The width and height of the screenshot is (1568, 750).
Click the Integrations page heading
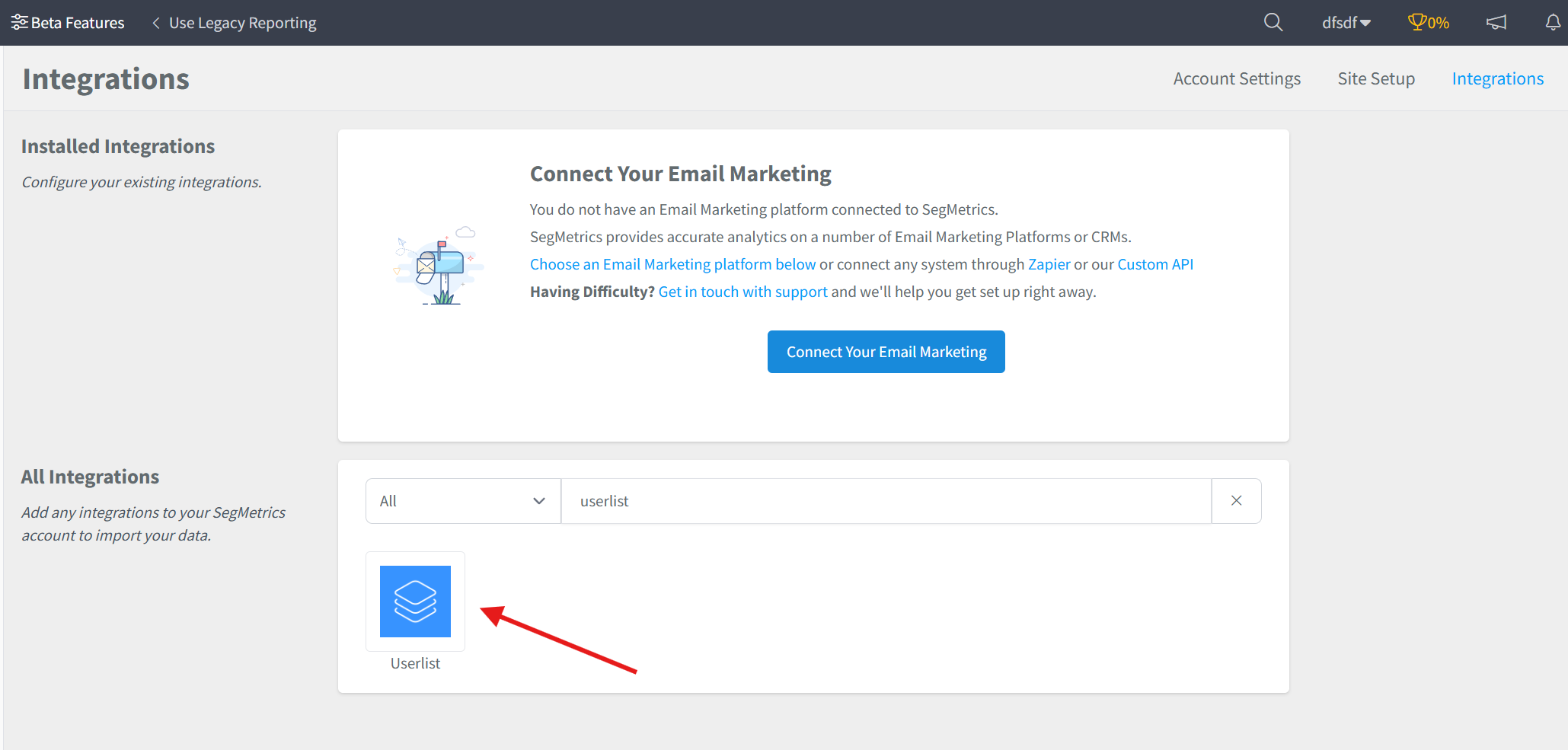[x=106, y=79]
